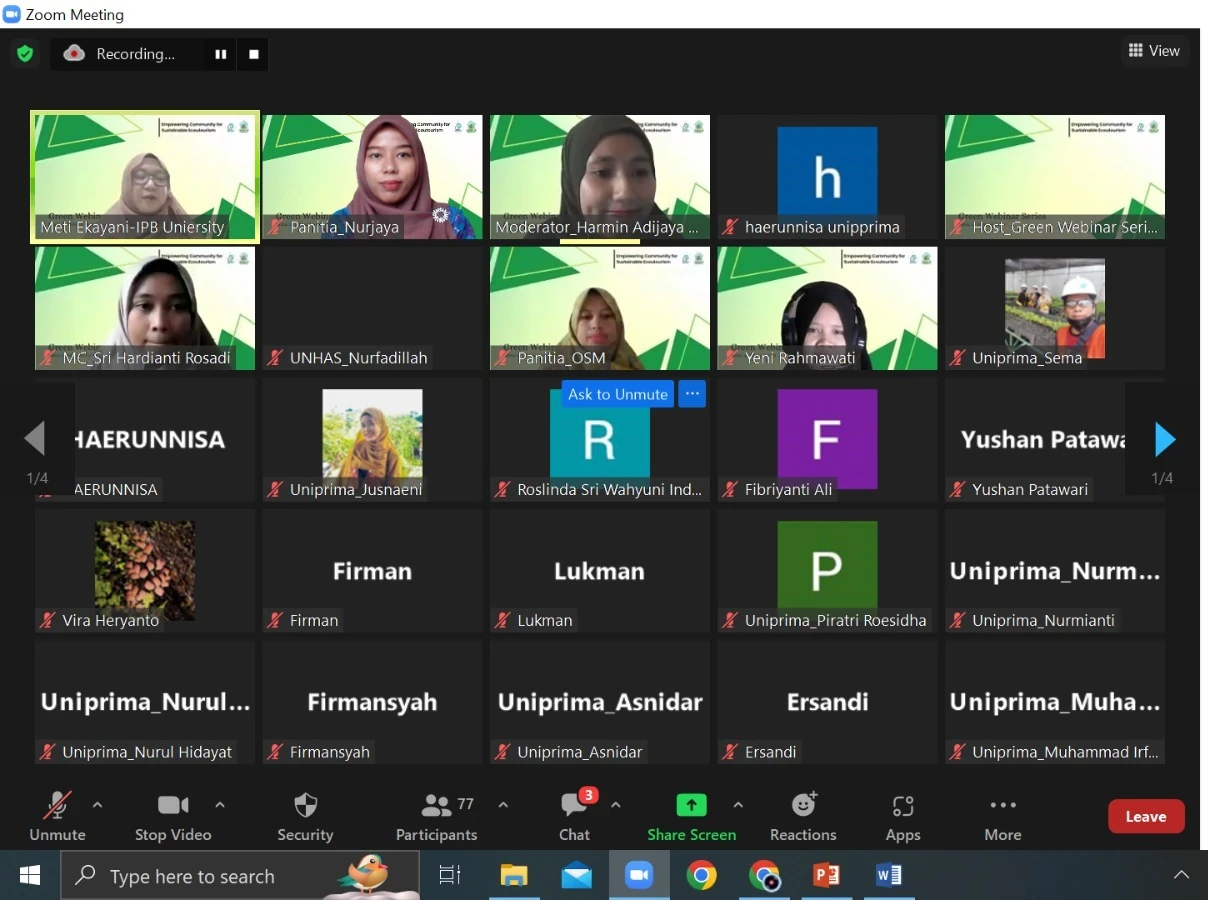Select Panitia_OSM video tile
Image resolution: width=1208 pixels, height=900 pixels.
pyautogui.click(x=600, y=308)
